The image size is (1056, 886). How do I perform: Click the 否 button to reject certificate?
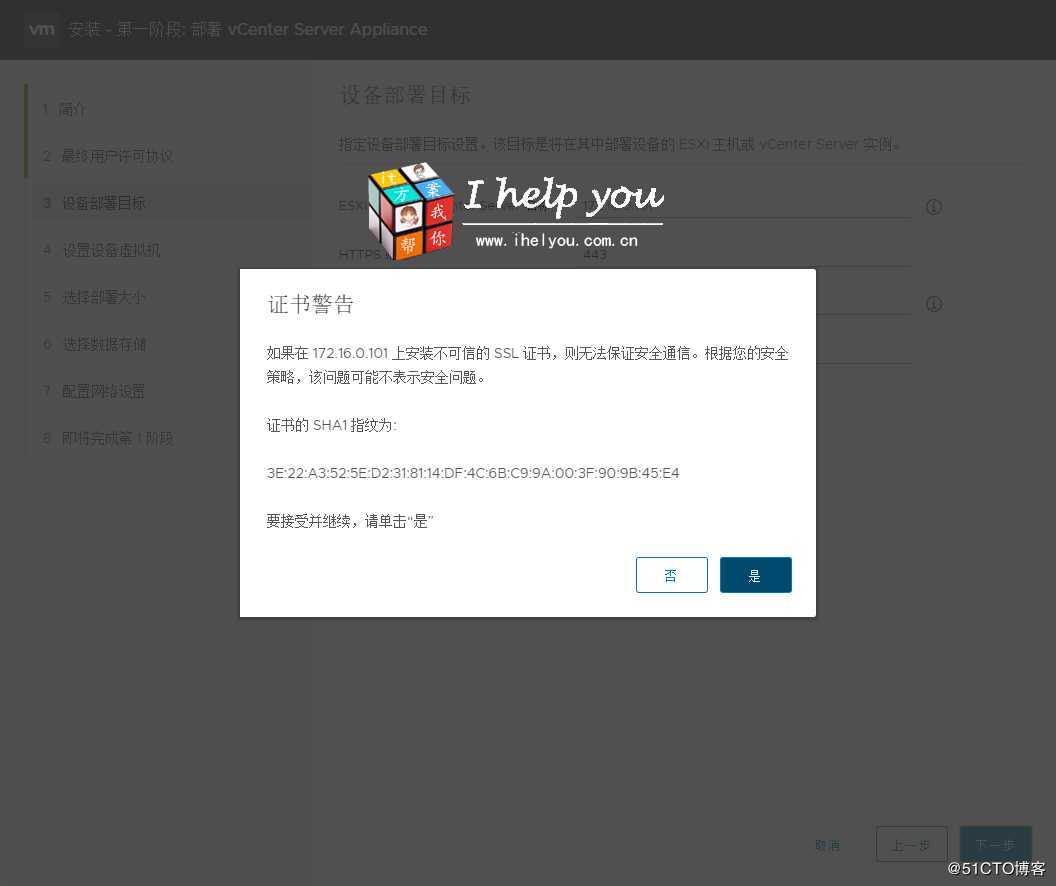pos(671,575)
